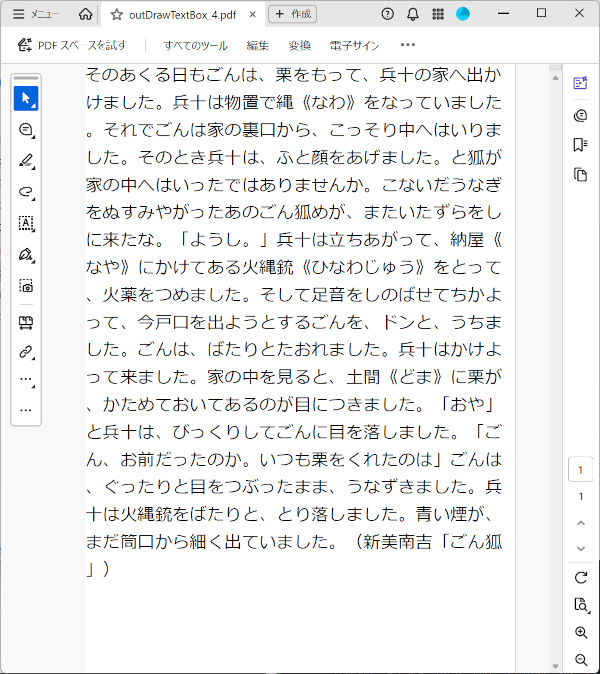Choose the fill and sign pen tool
The image size is (600, 674).
(27, 254)
